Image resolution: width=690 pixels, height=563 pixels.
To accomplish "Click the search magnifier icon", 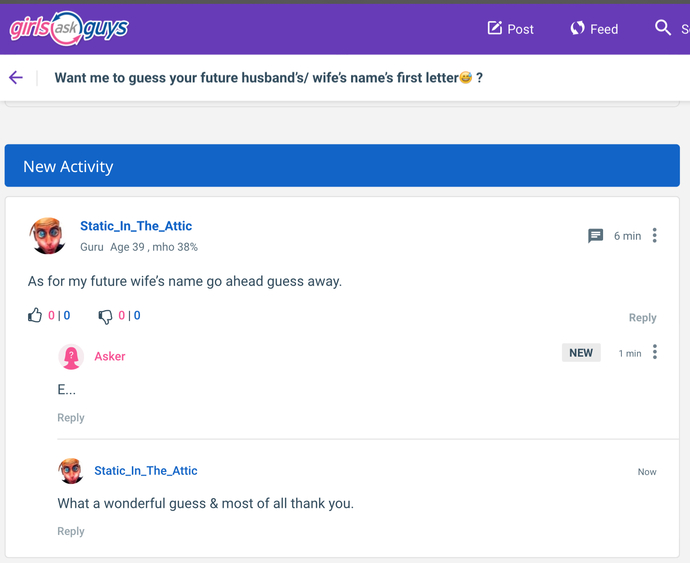I will (x=663, y=28).
